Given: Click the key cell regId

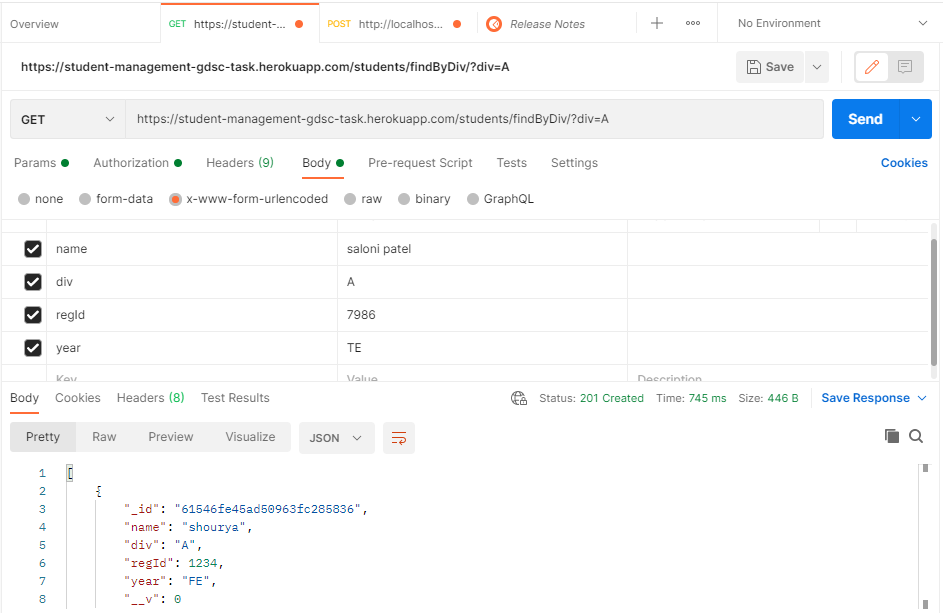Looking at the screenshot, I should click(192, 315).
